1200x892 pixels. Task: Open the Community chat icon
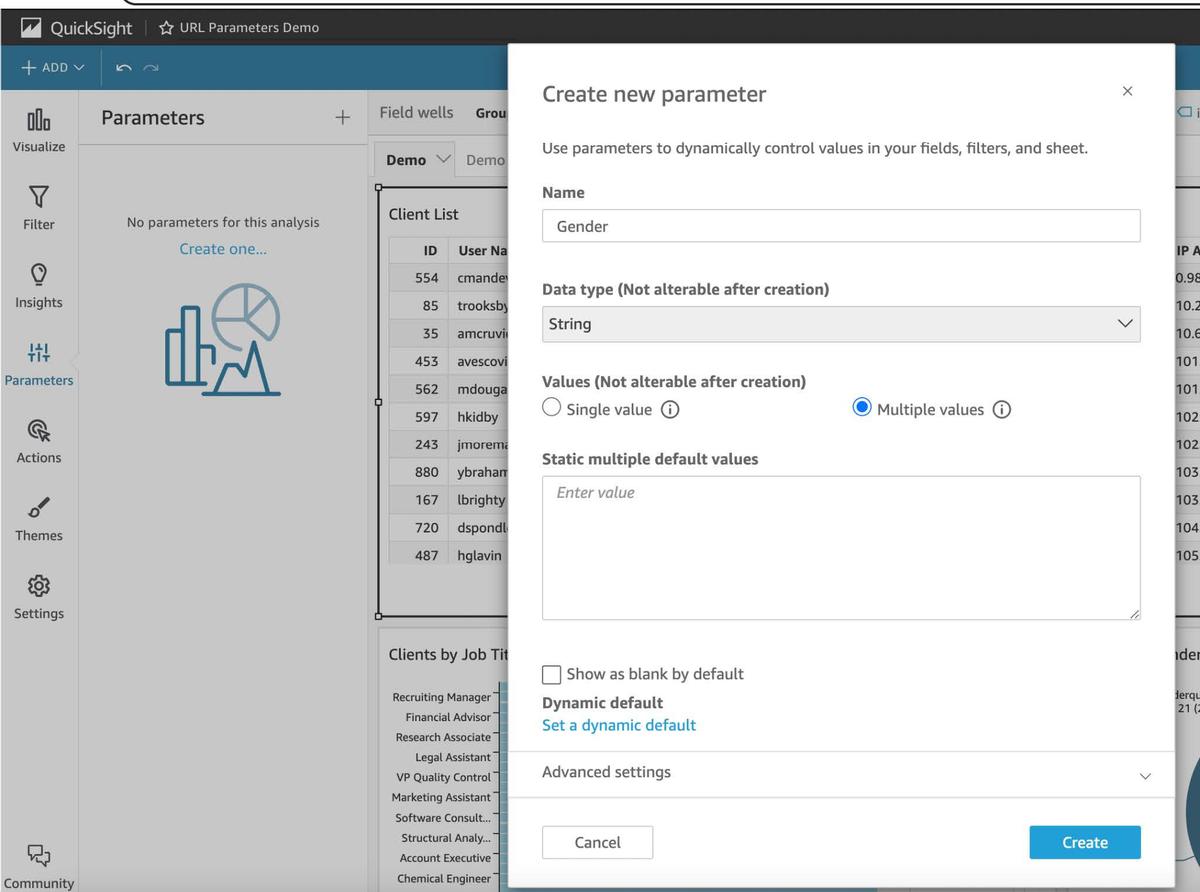[39, 855]
